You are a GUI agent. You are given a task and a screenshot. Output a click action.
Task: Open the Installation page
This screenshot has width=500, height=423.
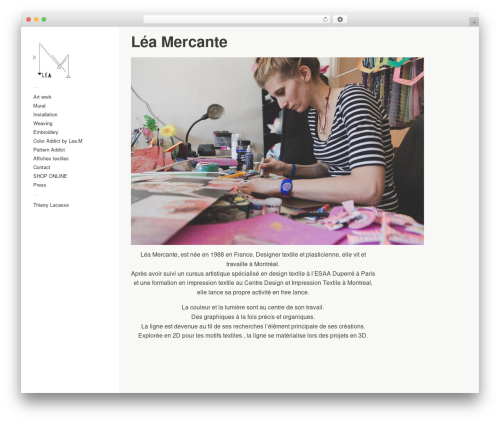[x=45, y=114]
